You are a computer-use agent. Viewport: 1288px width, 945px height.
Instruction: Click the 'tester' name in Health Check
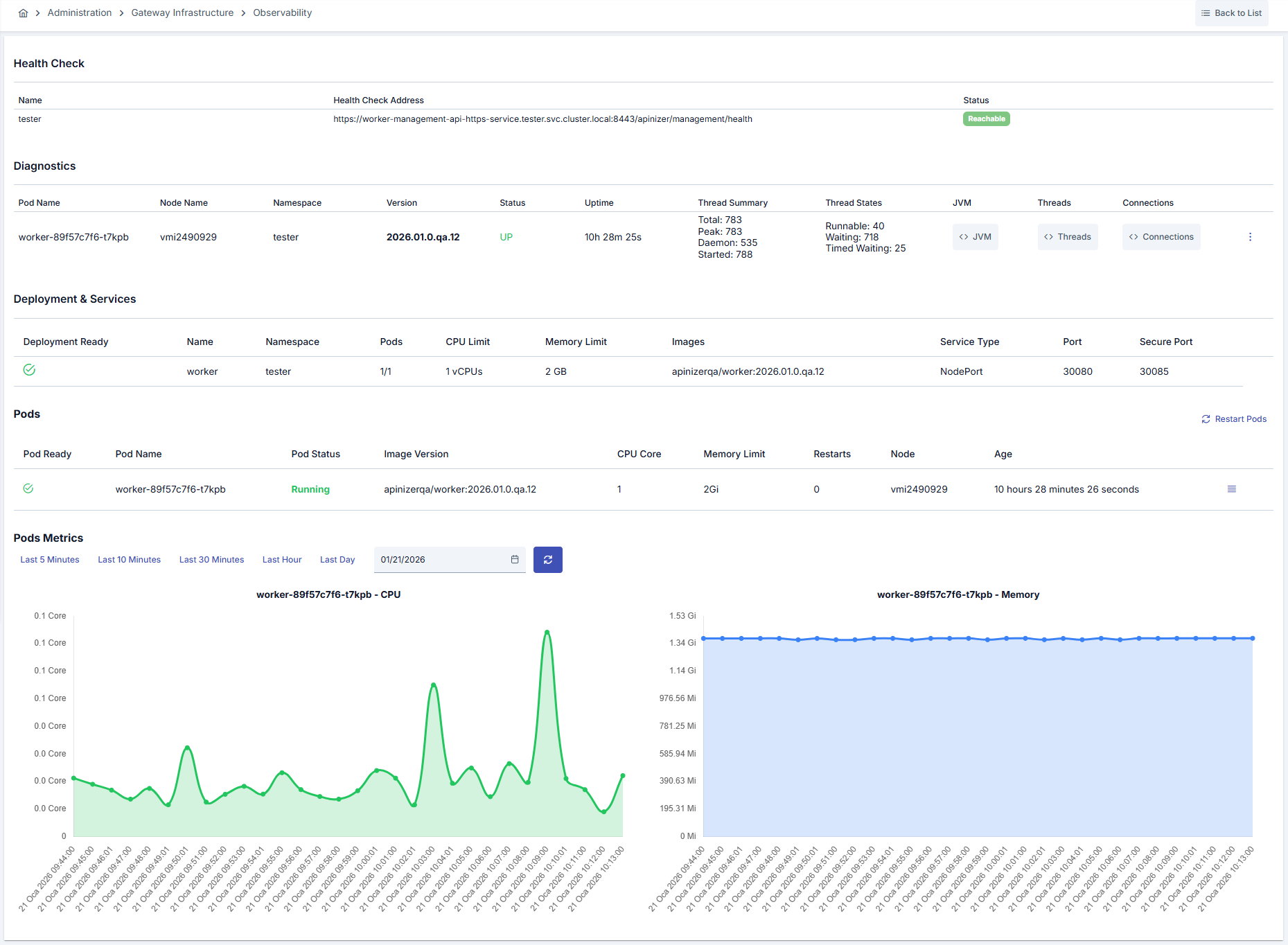click(30, 119)
